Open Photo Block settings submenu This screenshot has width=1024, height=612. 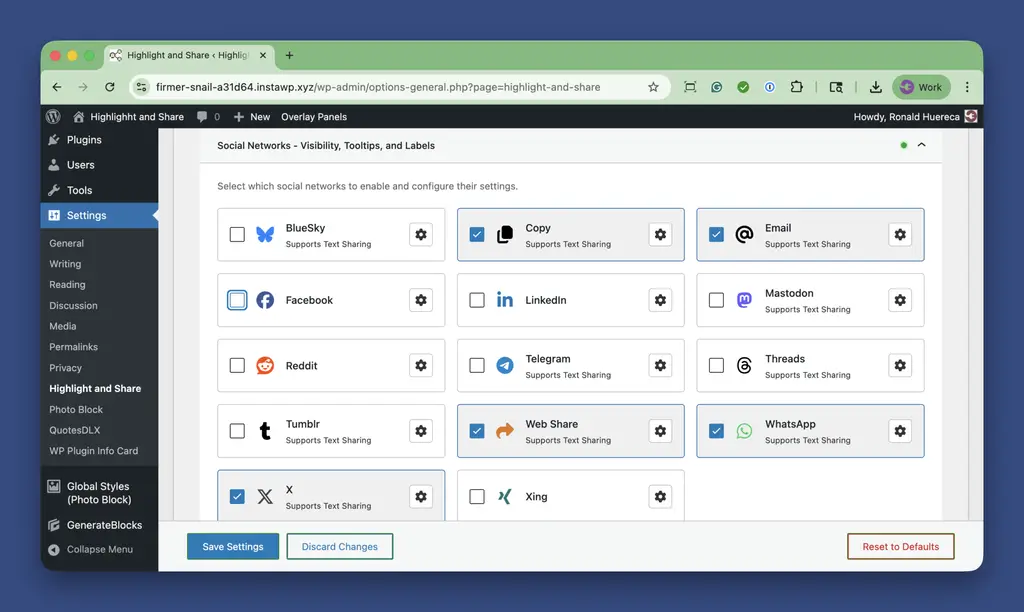coord(76,410)
